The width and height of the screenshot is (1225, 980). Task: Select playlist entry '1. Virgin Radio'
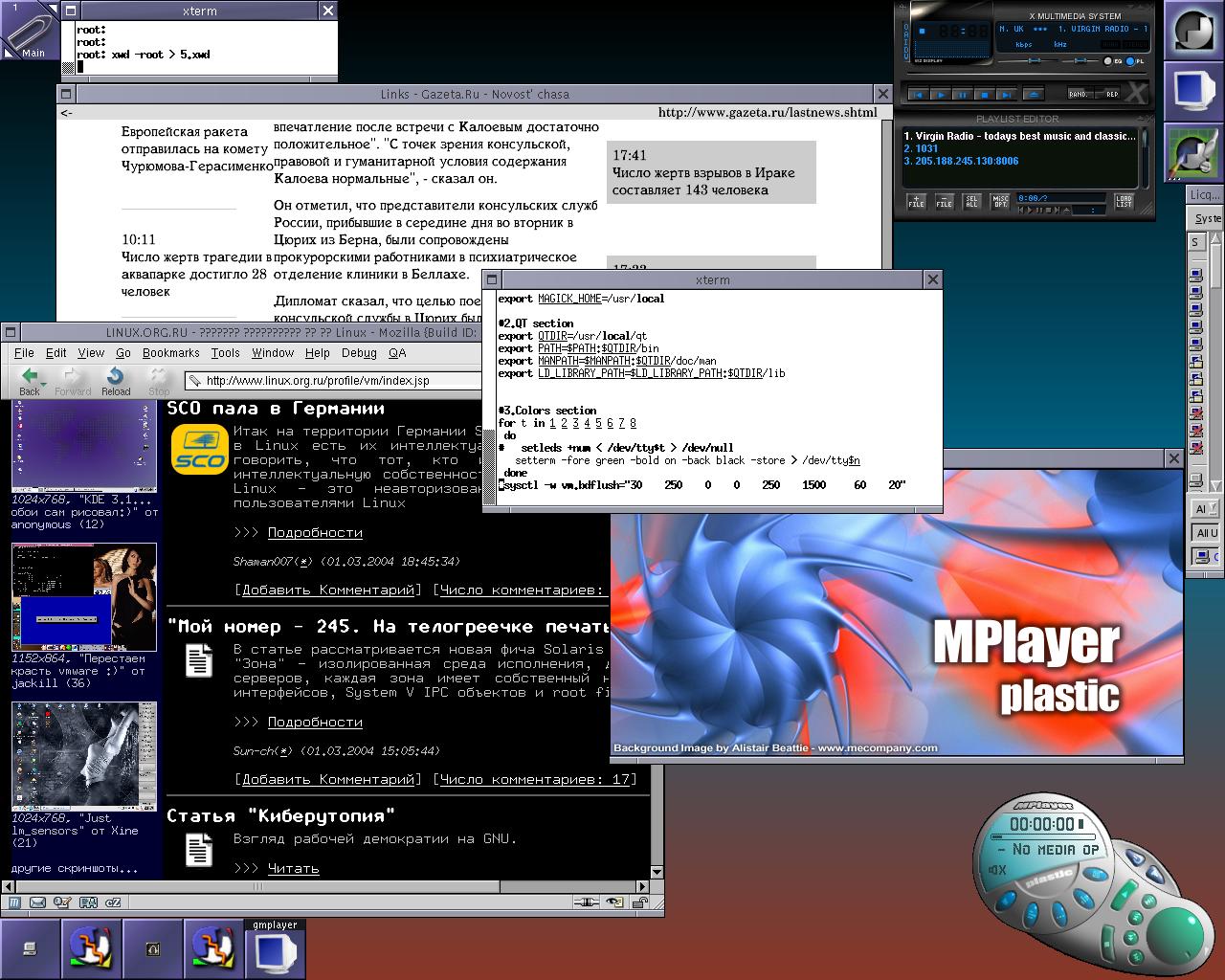(1019, 136)
